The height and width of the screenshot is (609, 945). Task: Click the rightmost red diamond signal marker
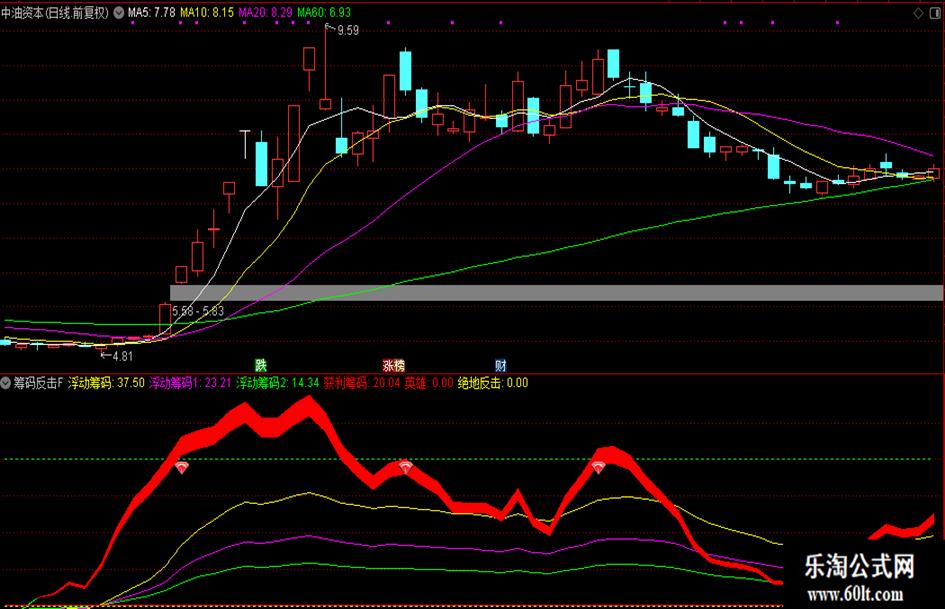click(598, 467)
